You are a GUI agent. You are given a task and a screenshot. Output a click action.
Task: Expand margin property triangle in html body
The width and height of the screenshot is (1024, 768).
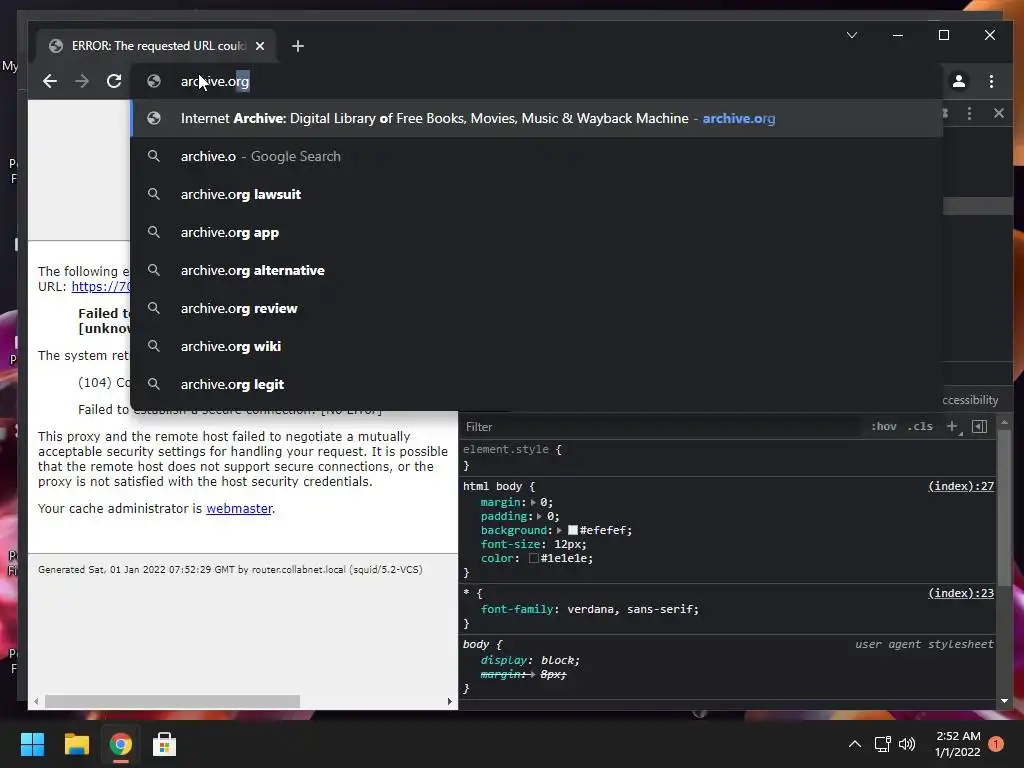[534, 502]
